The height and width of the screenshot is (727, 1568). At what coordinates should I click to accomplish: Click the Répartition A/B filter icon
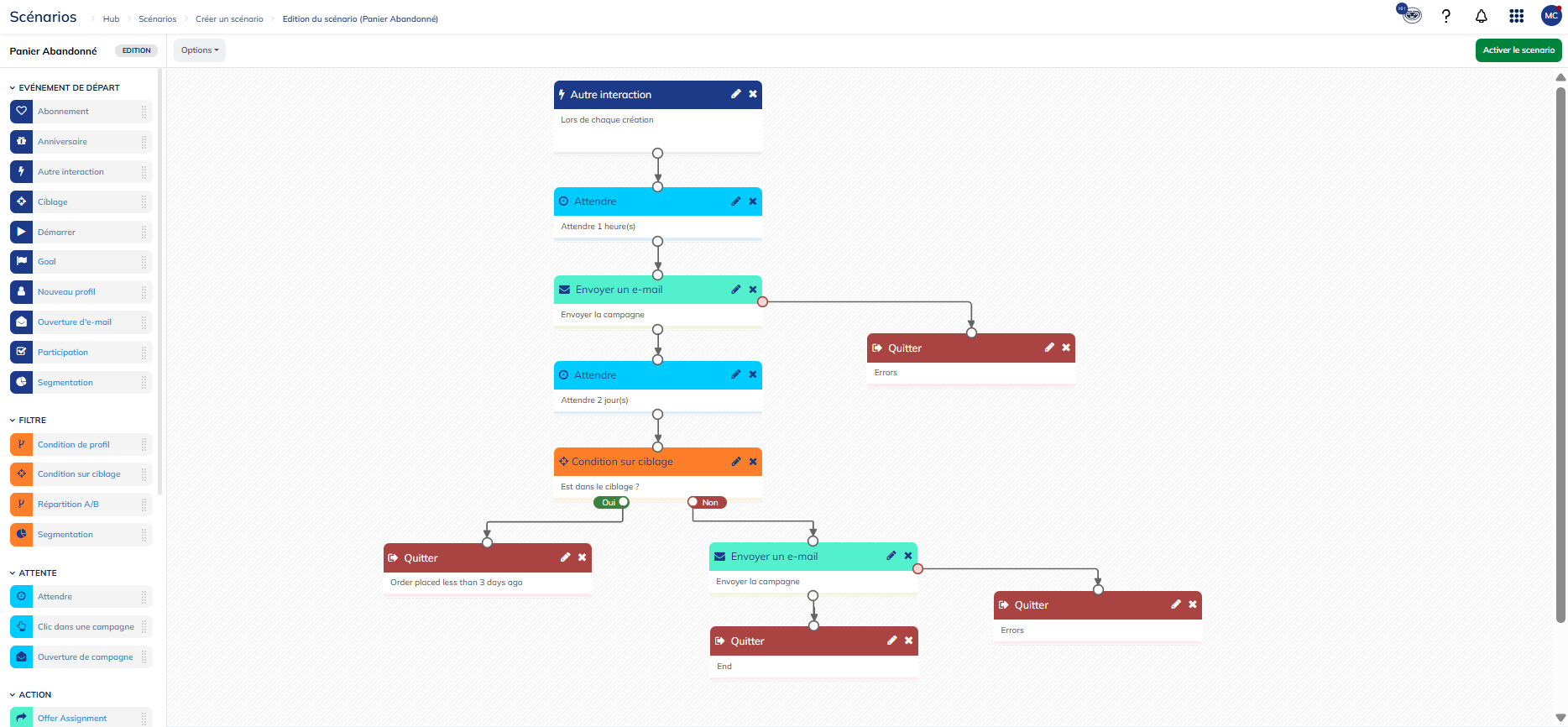(x=22, y=505)
